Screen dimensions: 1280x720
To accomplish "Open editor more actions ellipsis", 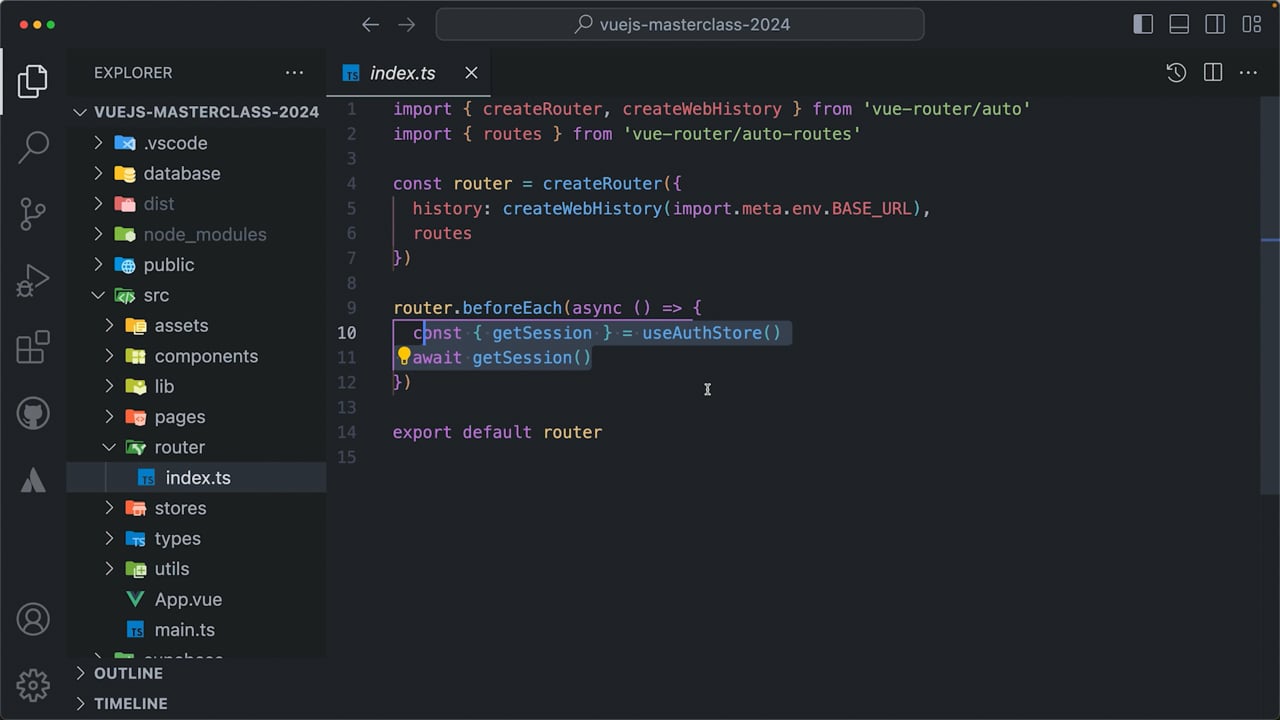I will [1248, 73].
